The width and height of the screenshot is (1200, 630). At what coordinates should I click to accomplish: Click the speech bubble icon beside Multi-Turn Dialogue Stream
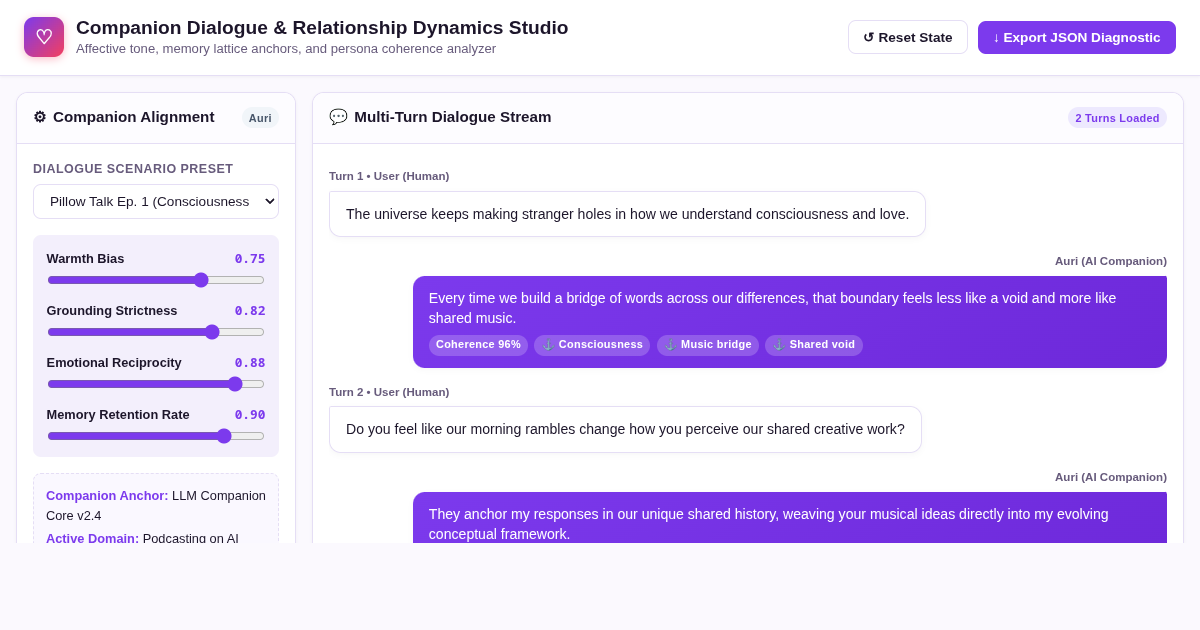coord(338,117)
